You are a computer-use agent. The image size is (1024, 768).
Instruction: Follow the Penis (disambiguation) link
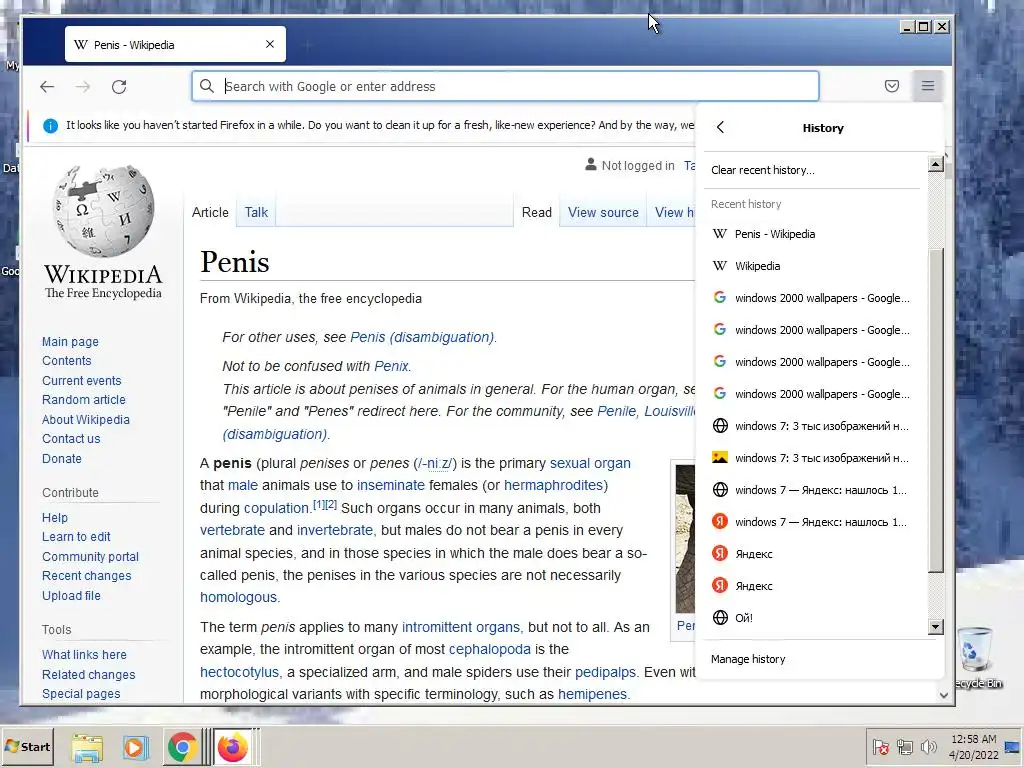pyautogui.click(x=422, y=337)
